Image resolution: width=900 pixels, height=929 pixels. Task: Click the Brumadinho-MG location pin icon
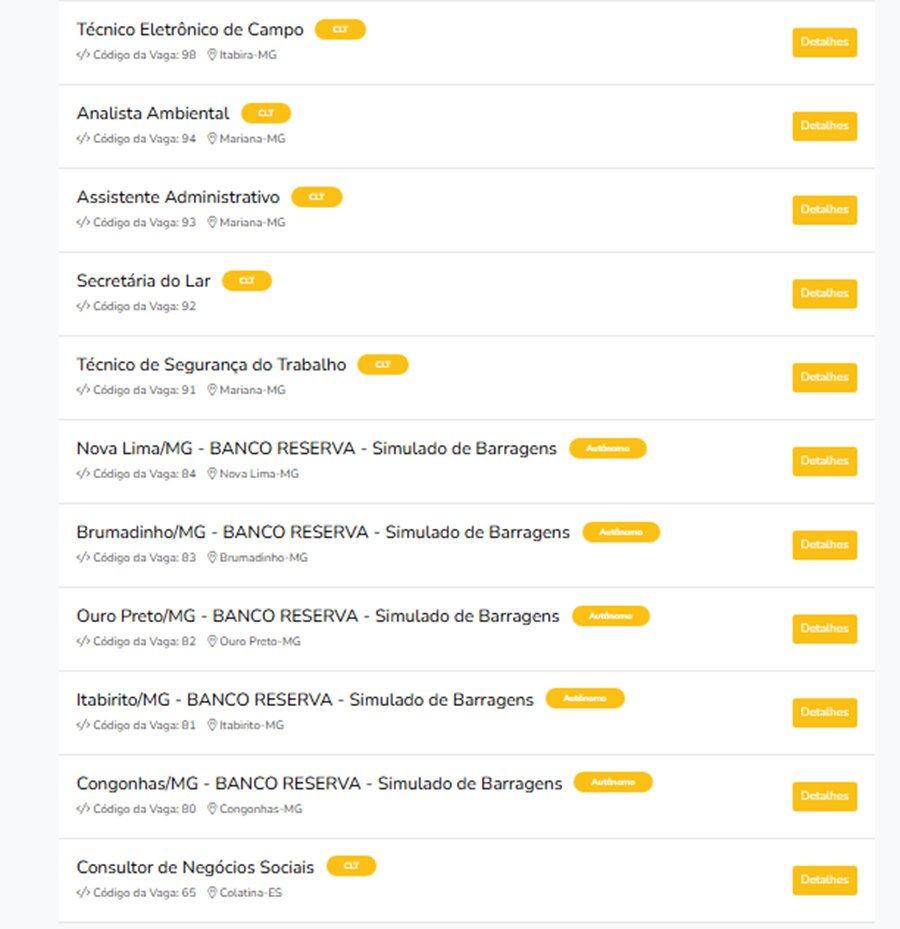[x=212, y=558]
